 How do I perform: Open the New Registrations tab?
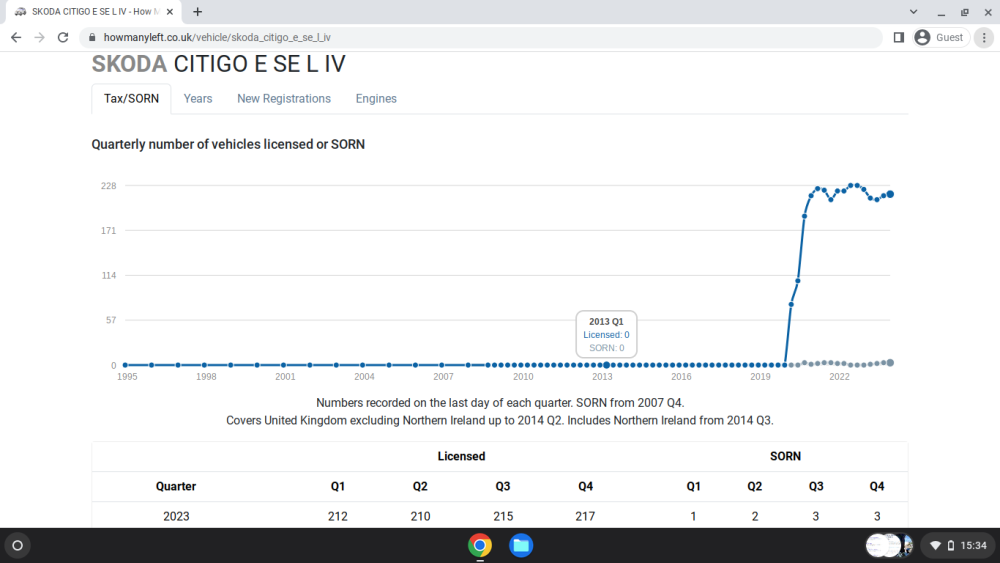284,99
